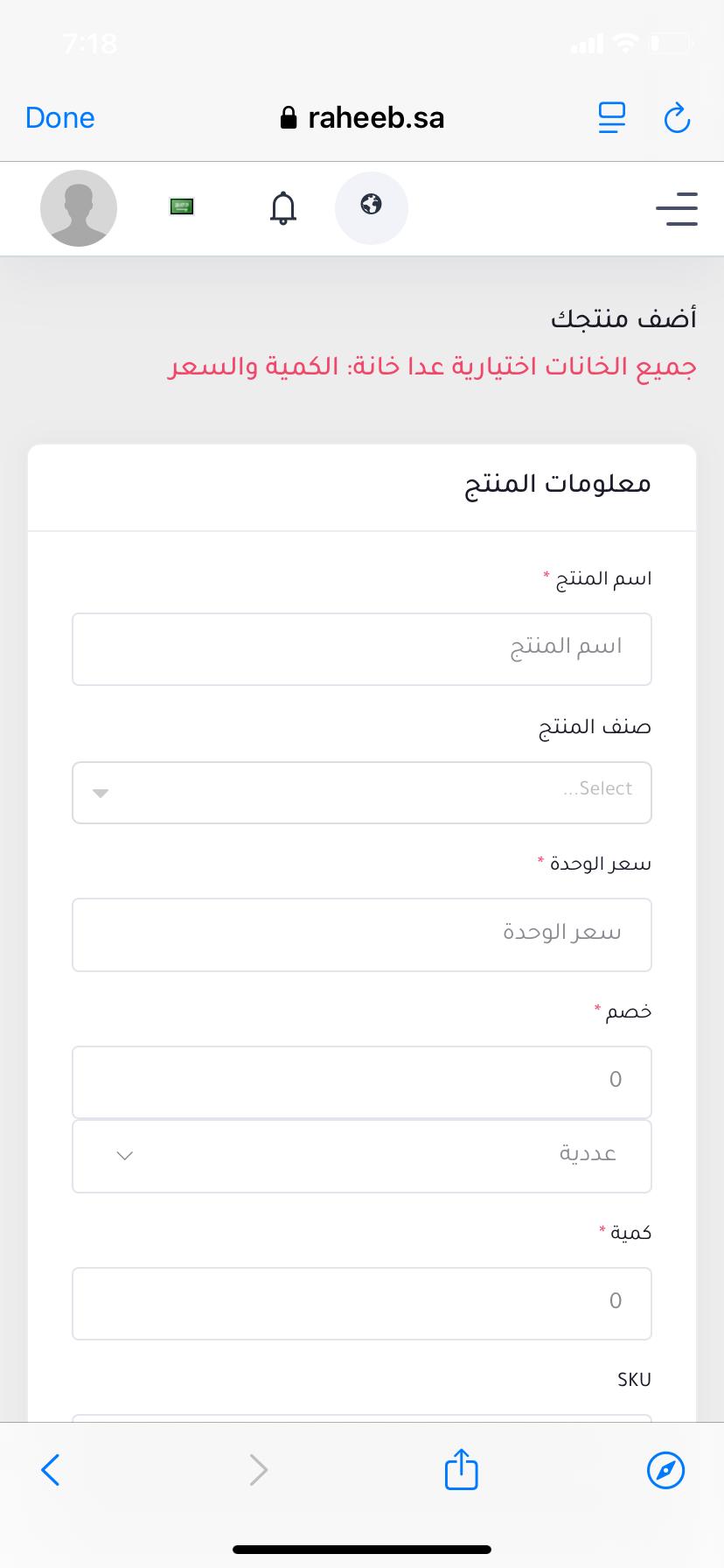Tap the raheeb.sa address bar
724x1568 pixels.
362,117
